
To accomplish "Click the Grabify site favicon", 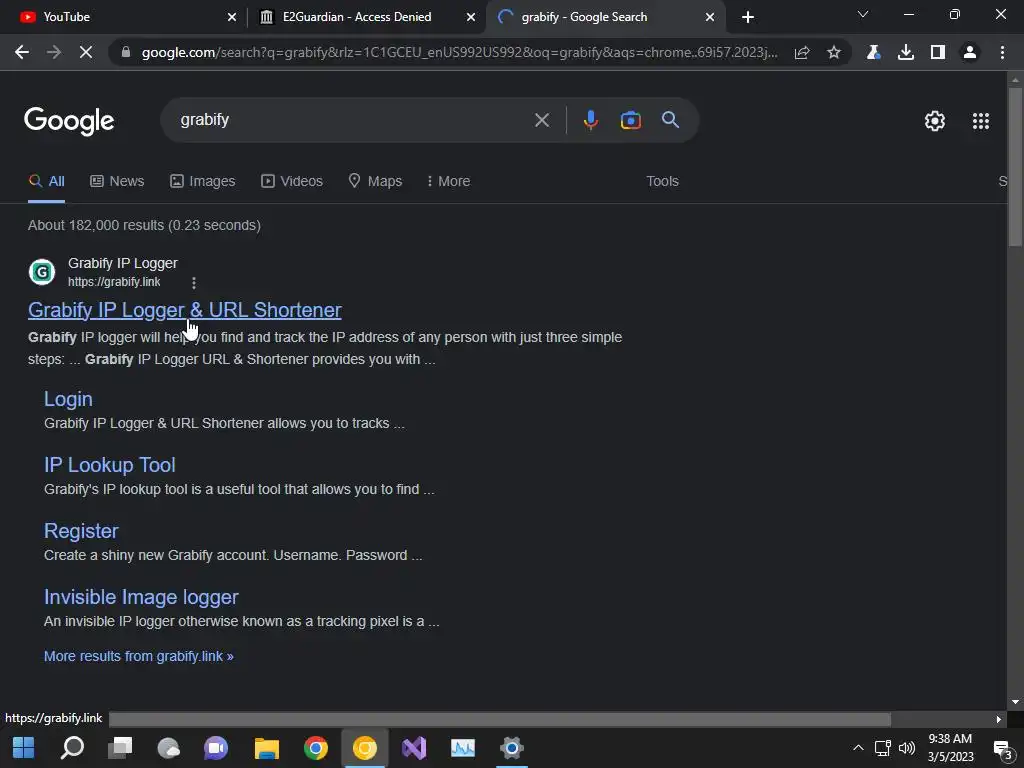I will [42, 272].
